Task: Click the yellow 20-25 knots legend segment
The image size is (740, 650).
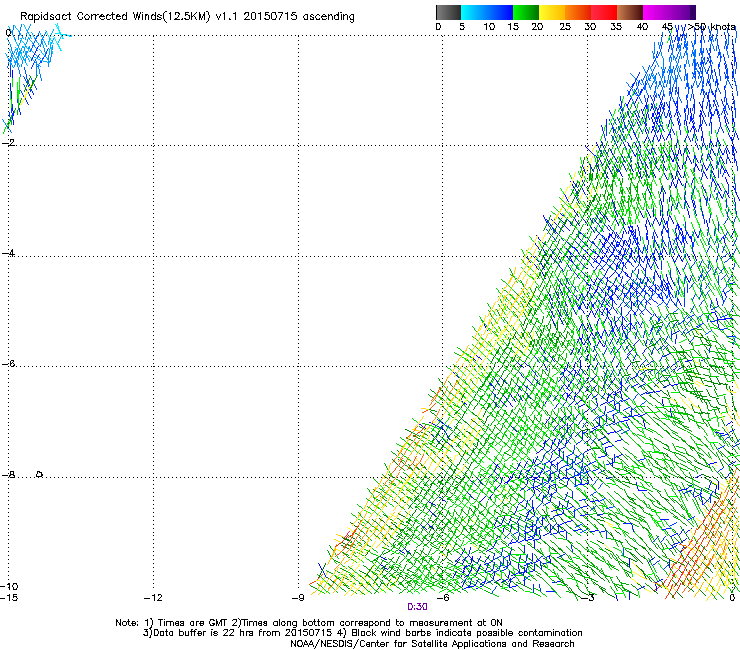Action: [552, 12]
